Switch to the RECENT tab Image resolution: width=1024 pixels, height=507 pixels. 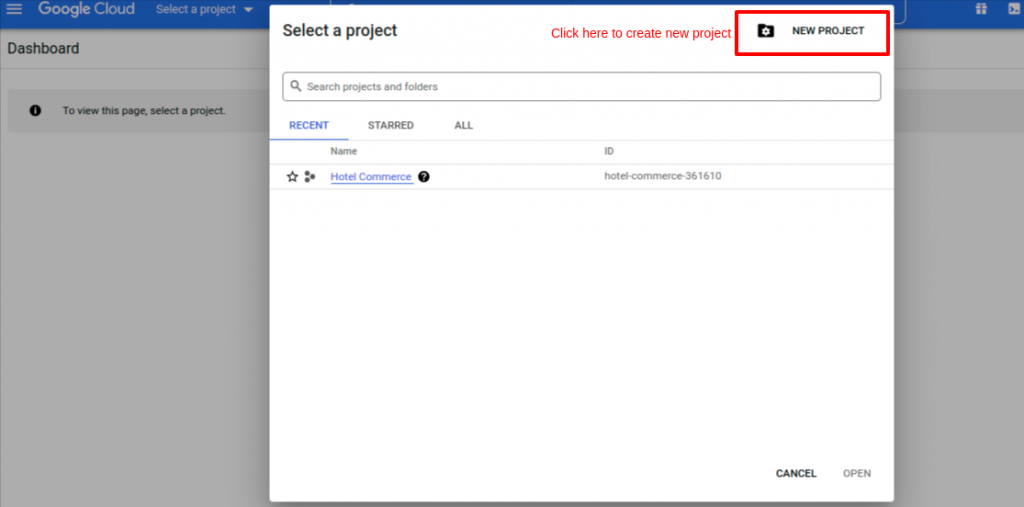click(x=309, y=125)
